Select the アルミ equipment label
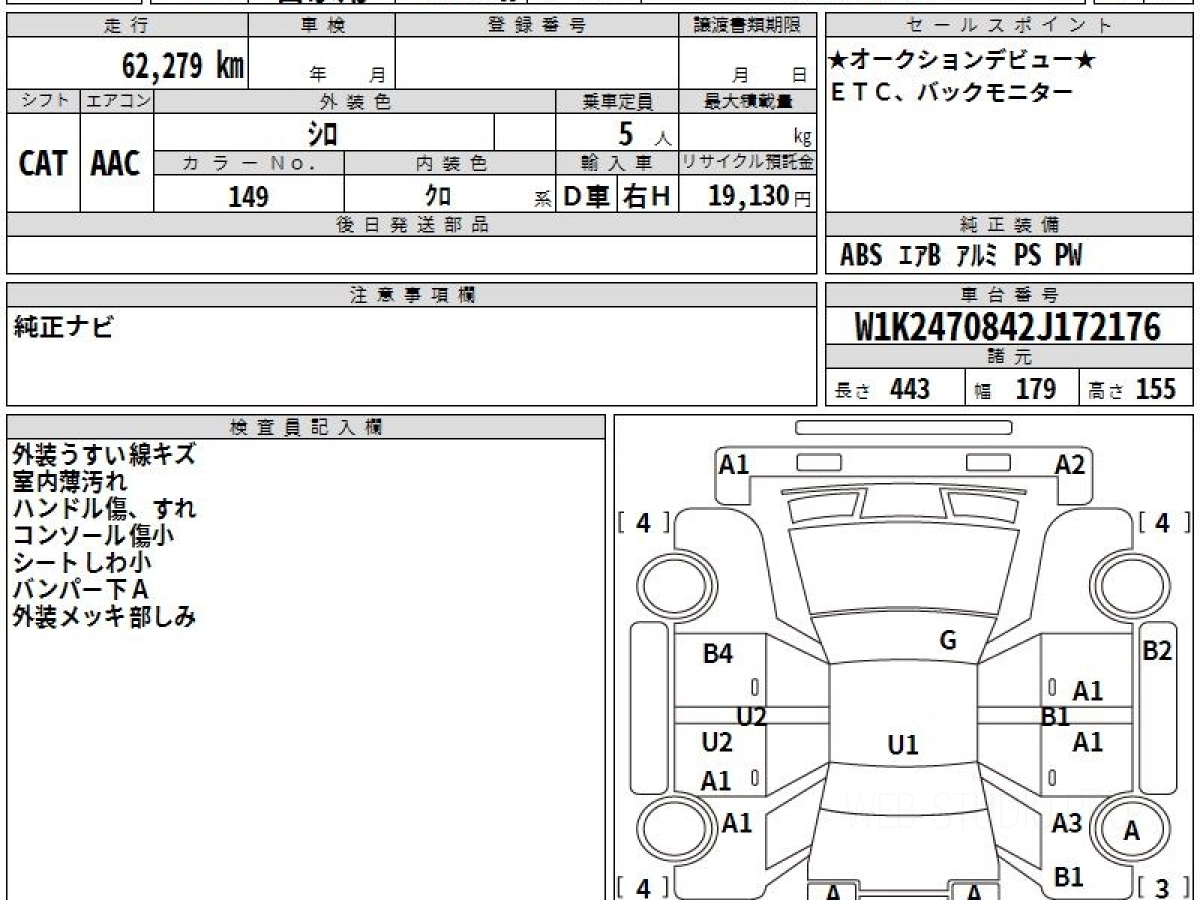Screen dimensions: 1200x900 pos(977,256)
